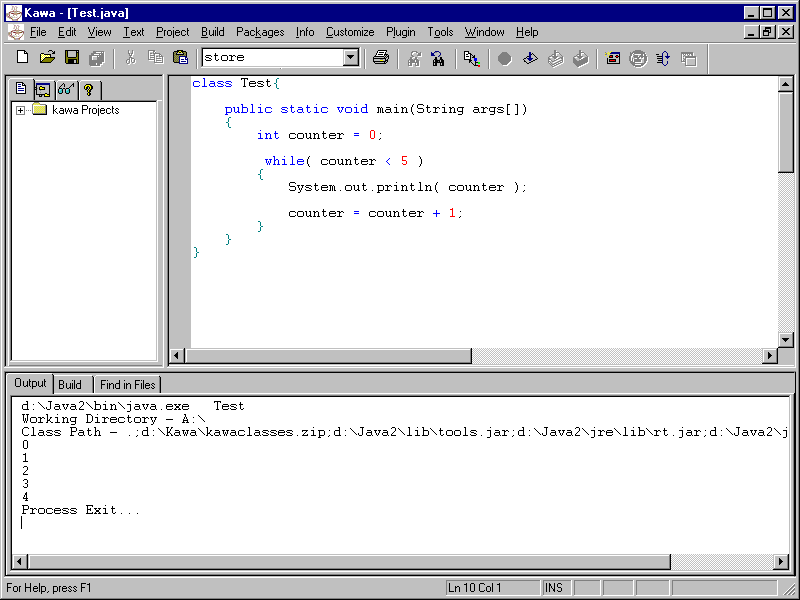This screenshot has width=800, height=600.
Task: Click the 'System.out.println( counter );' code line
Action: pos(407,187)
